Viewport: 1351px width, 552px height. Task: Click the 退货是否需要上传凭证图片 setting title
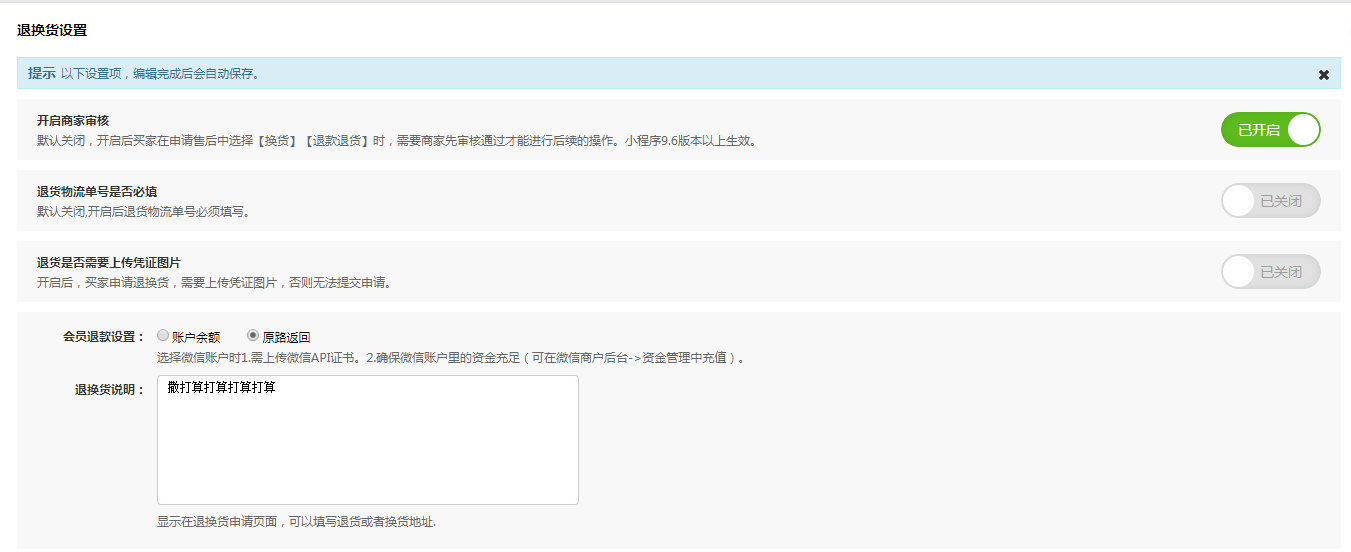[109, 262]
